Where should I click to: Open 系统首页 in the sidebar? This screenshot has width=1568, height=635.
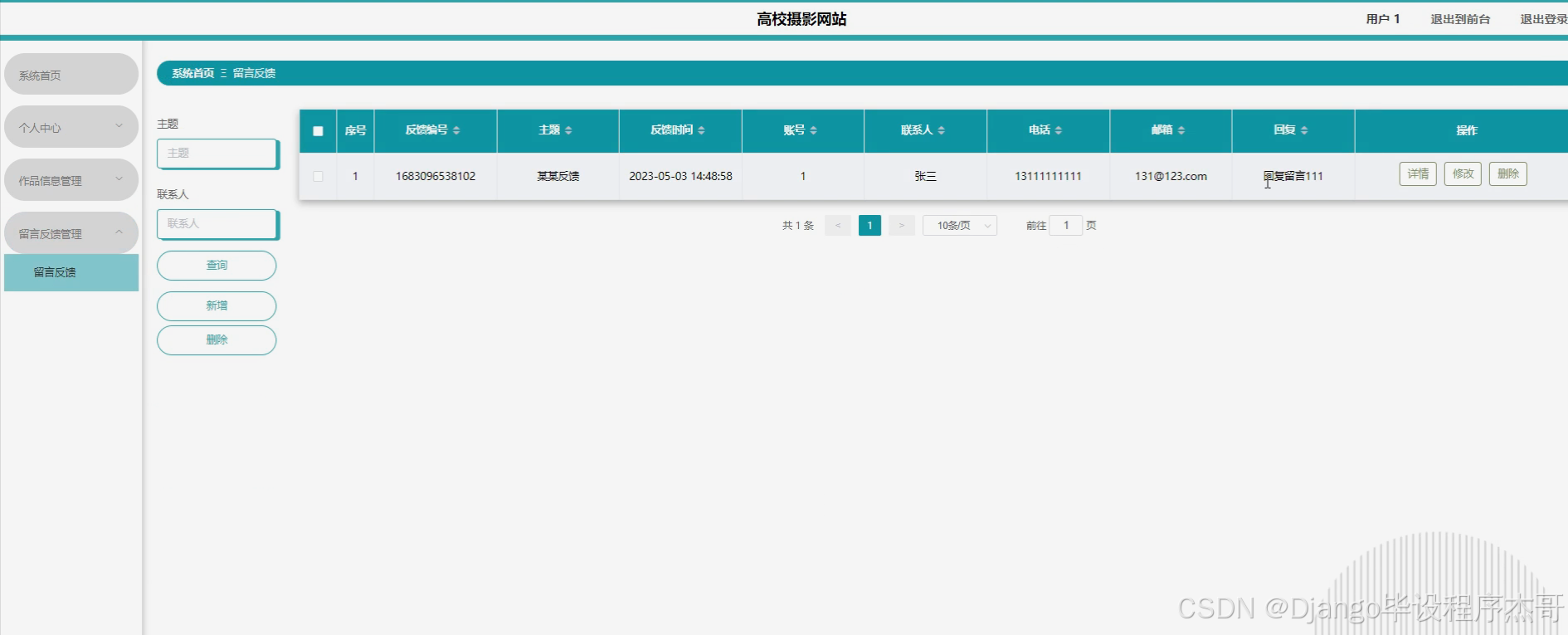(x=71, y=75)
